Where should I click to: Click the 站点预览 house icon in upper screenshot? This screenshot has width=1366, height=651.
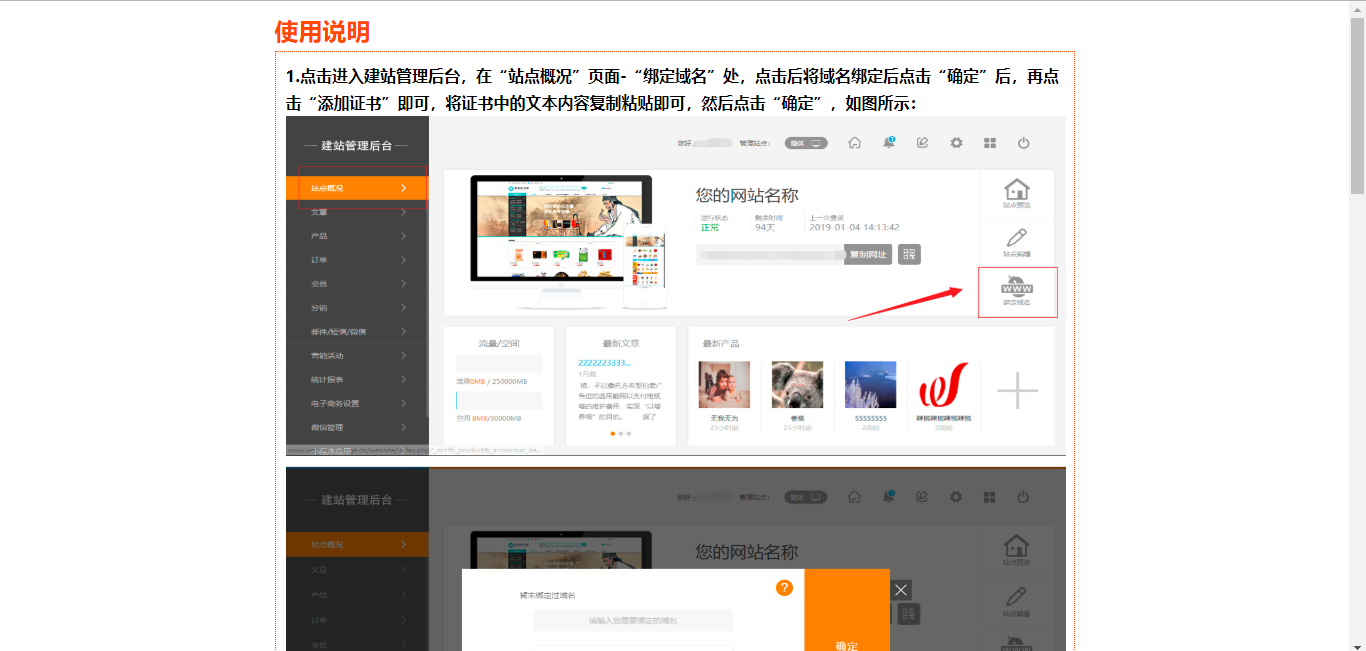tap(1017, 193)
